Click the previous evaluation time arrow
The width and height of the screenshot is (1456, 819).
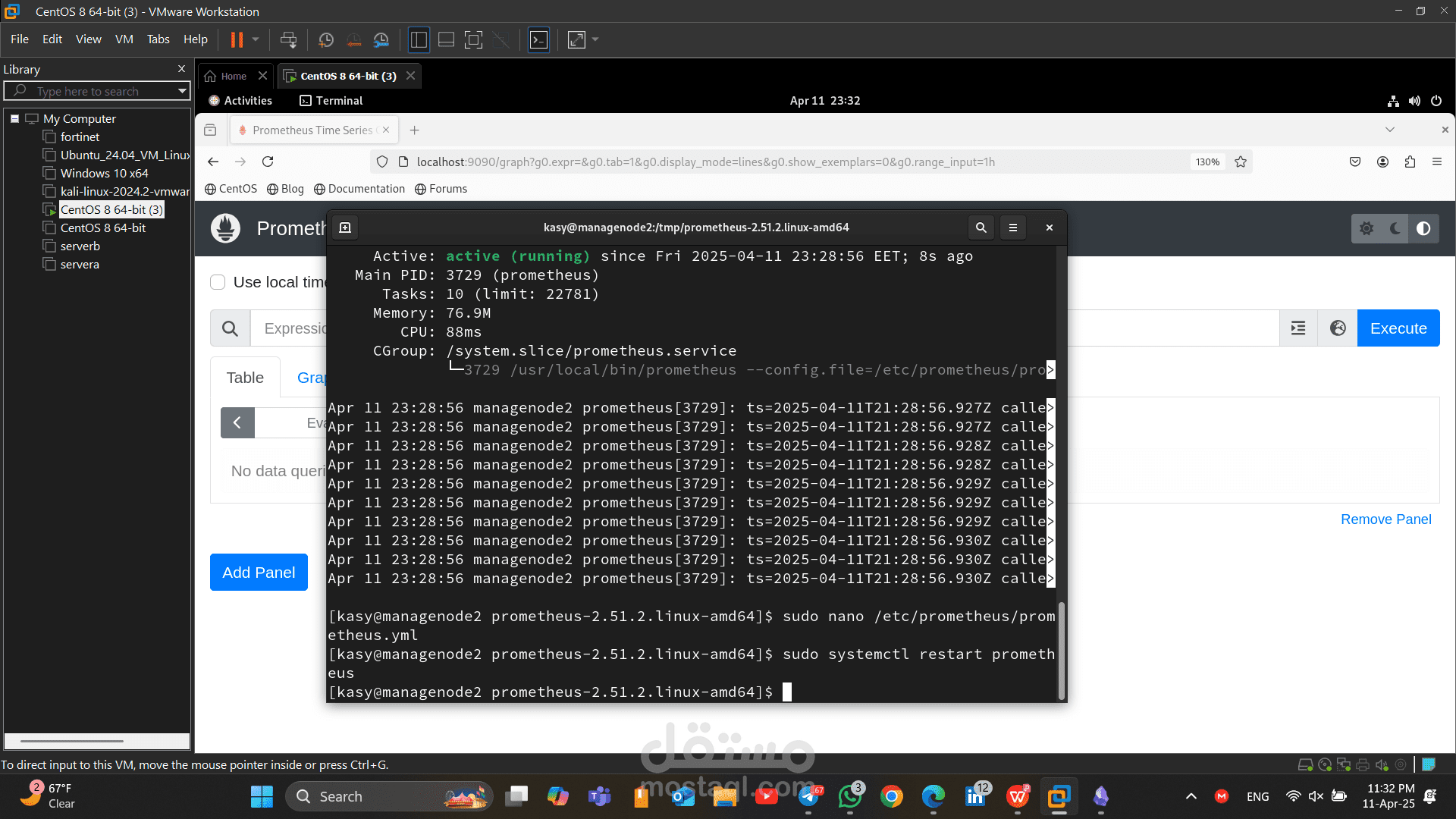(x=237, y=423)
